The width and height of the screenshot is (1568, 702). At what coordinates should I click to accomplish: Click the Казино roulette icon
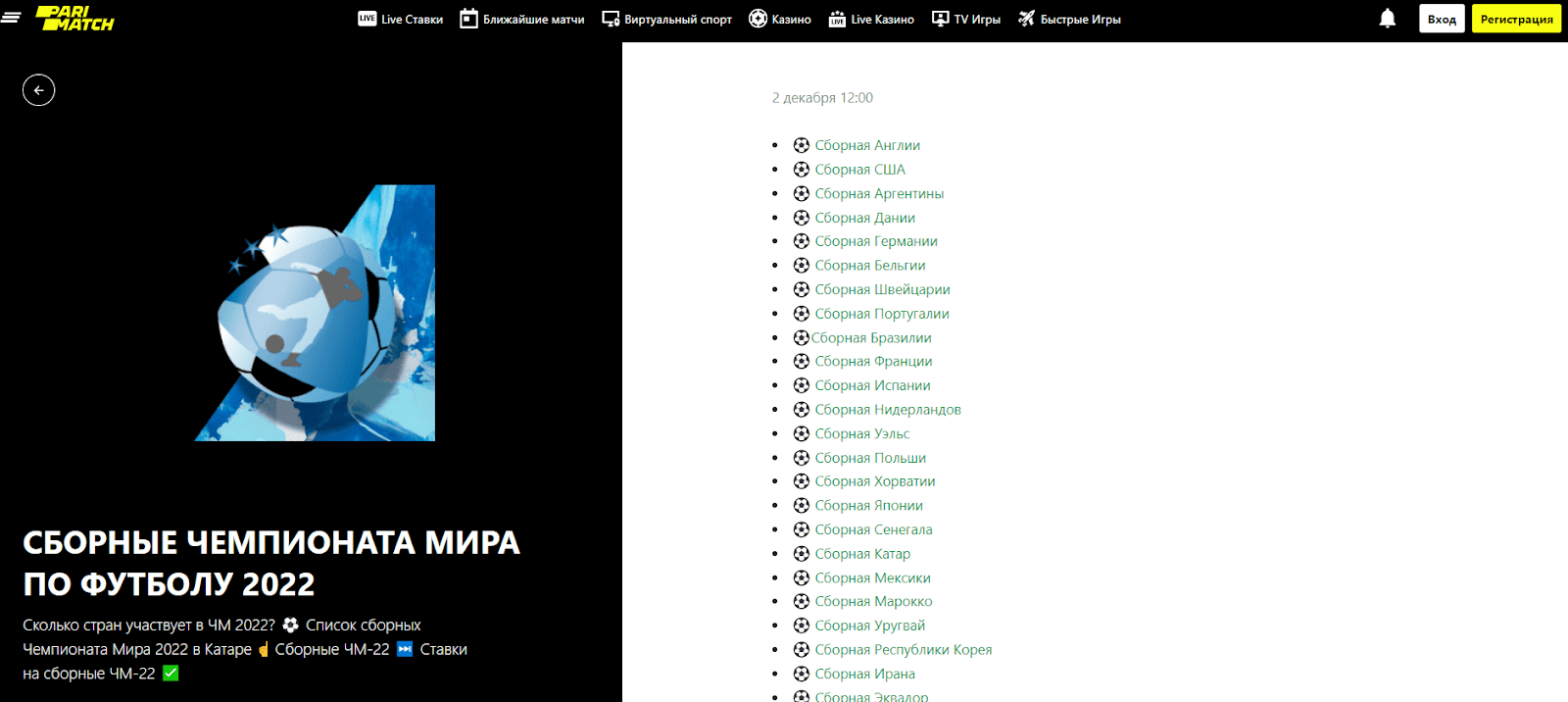(758, 19)
